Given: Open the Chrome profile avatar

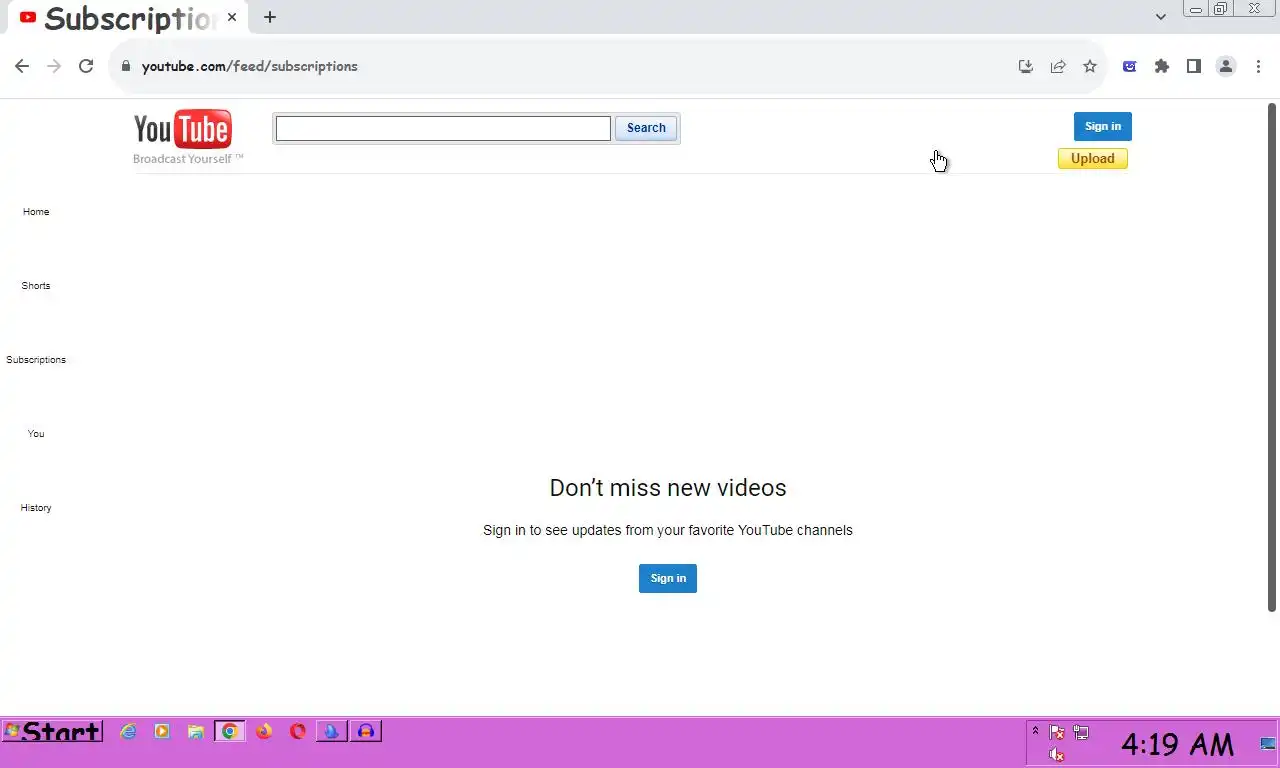Looking at the screenshot, I should pos(1226,66).
